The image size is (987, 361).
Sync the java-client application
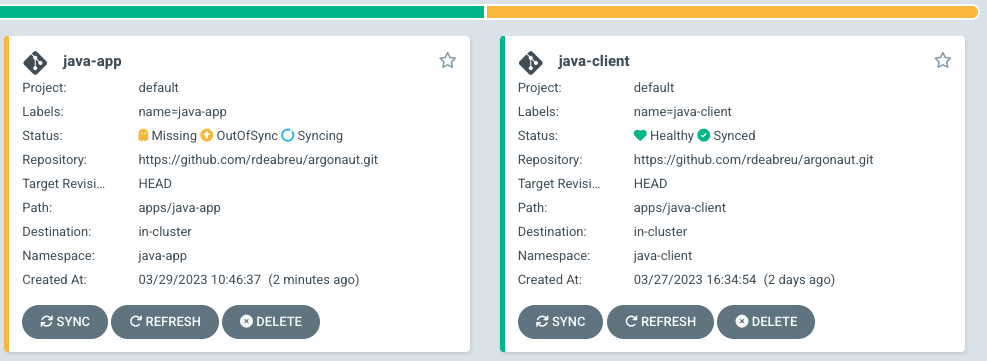(560, 321)
